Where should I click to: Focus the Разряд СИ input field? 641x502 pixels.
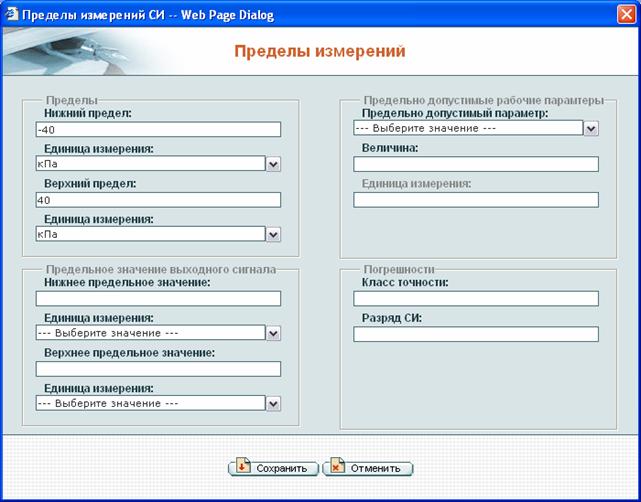click(x=476, y=334)
